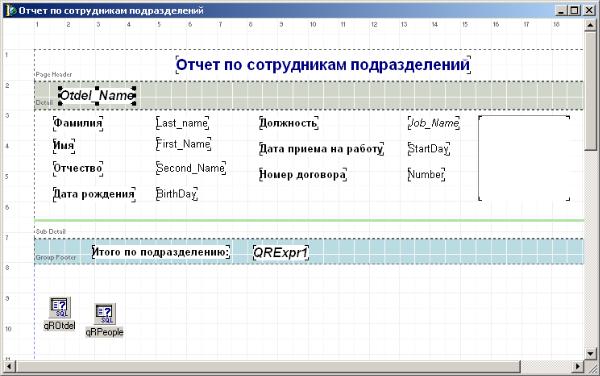Click the window system menu icon
This screenshot has width=600, height=376.
click(11, 10)
